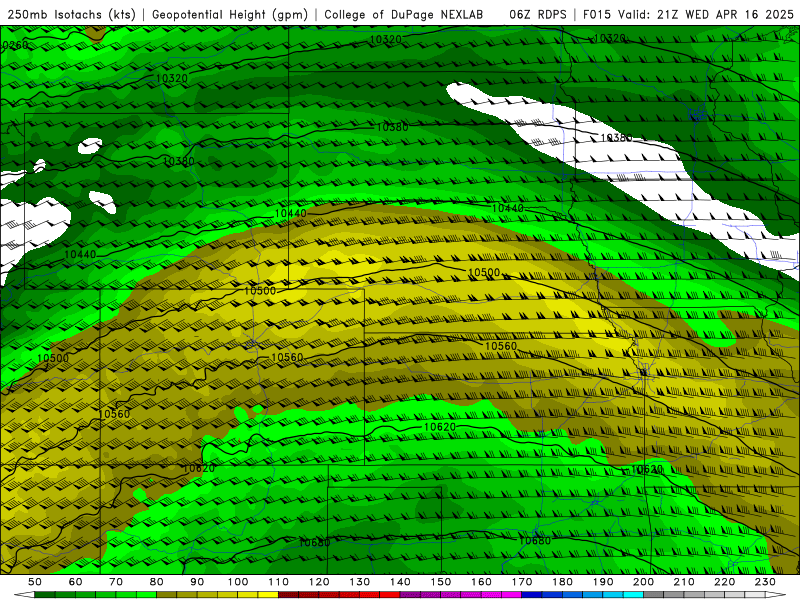Pick the 200 color scale number
The image size is (800, 600).
[643, 582]
